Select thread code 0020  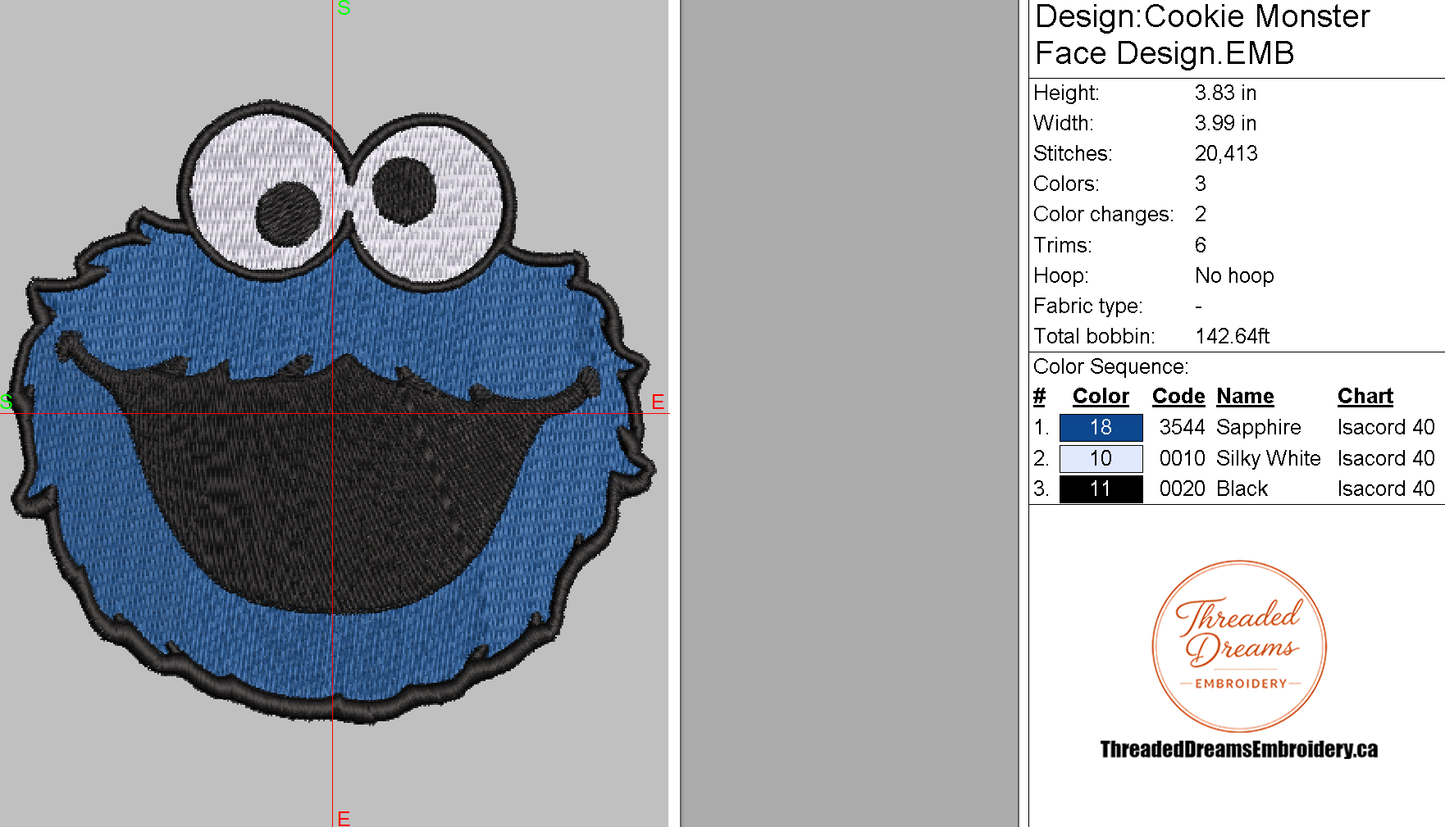pos(1182,489)
